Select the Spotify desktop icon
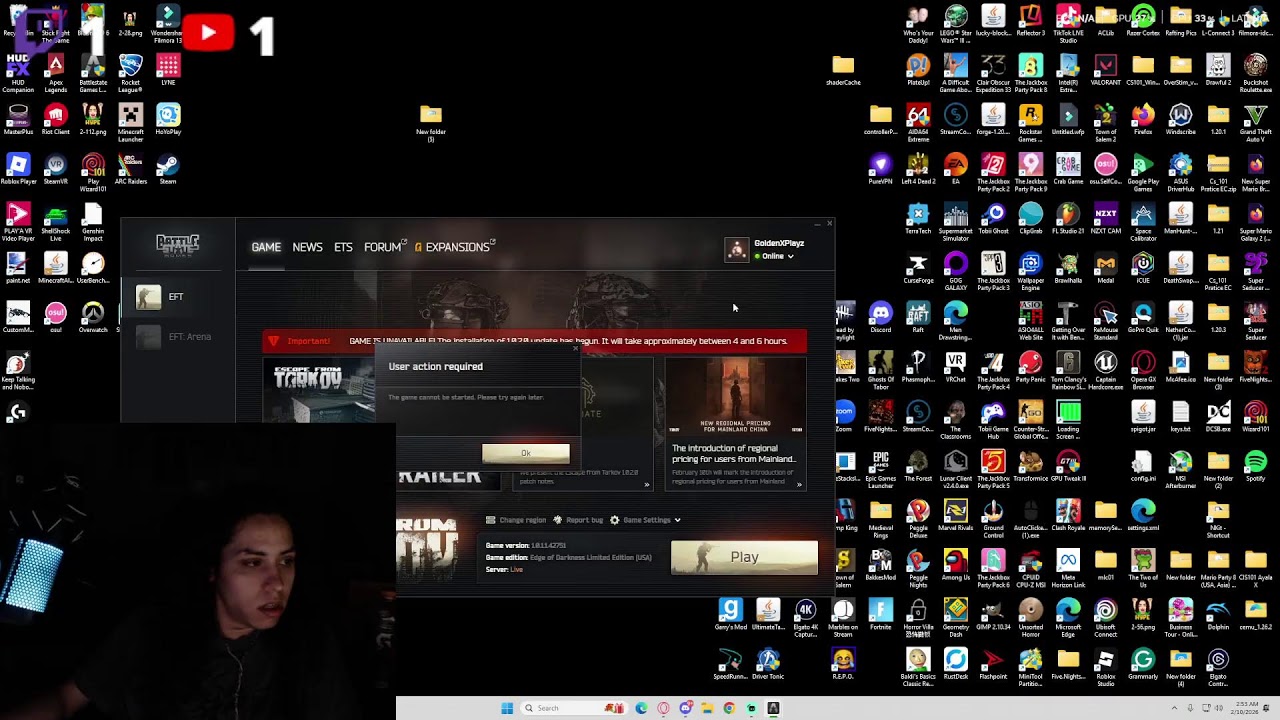1280x720 pixels. [x=1256, y=464]
